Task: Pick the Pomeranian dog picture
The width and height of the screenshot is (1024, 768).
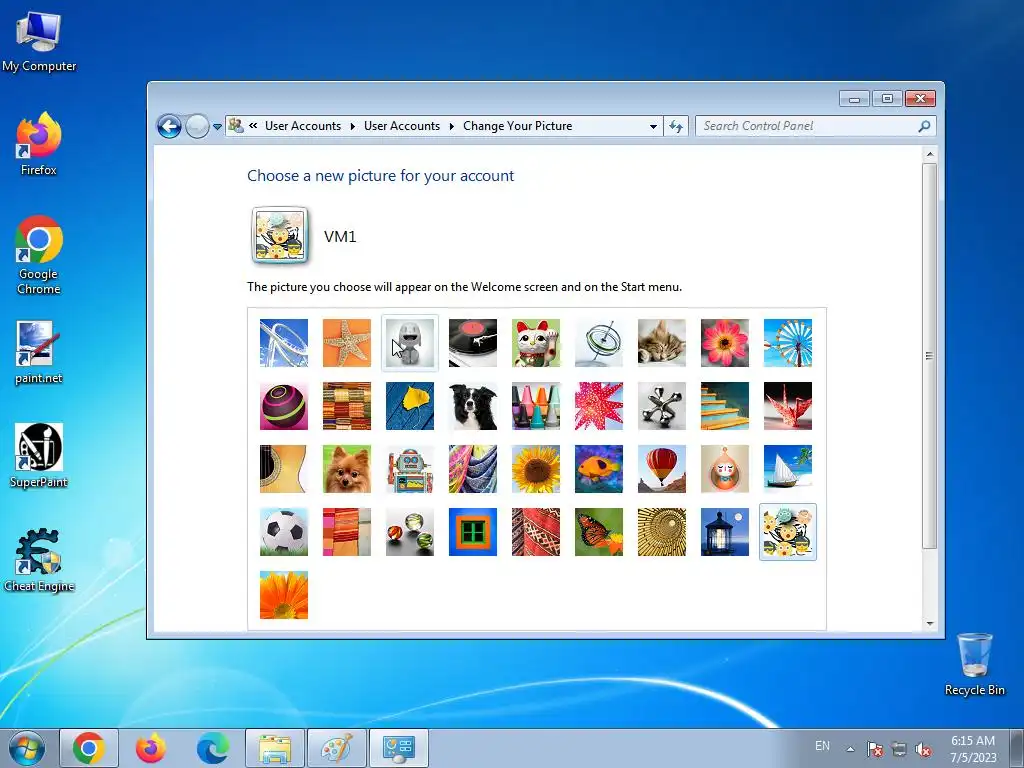Action: point(347,469)
